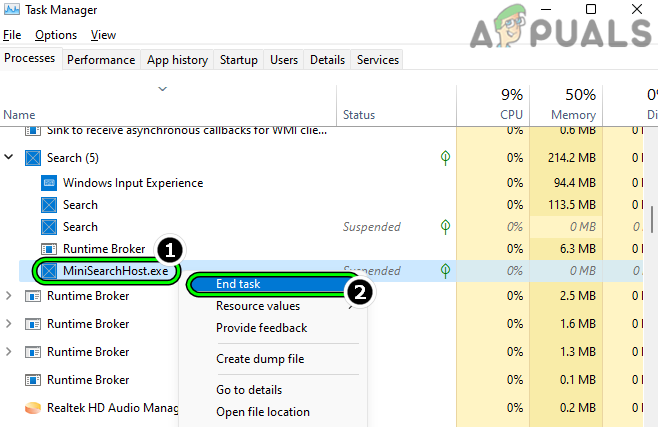Choose End task in context menu

click(x=269, y=284)
